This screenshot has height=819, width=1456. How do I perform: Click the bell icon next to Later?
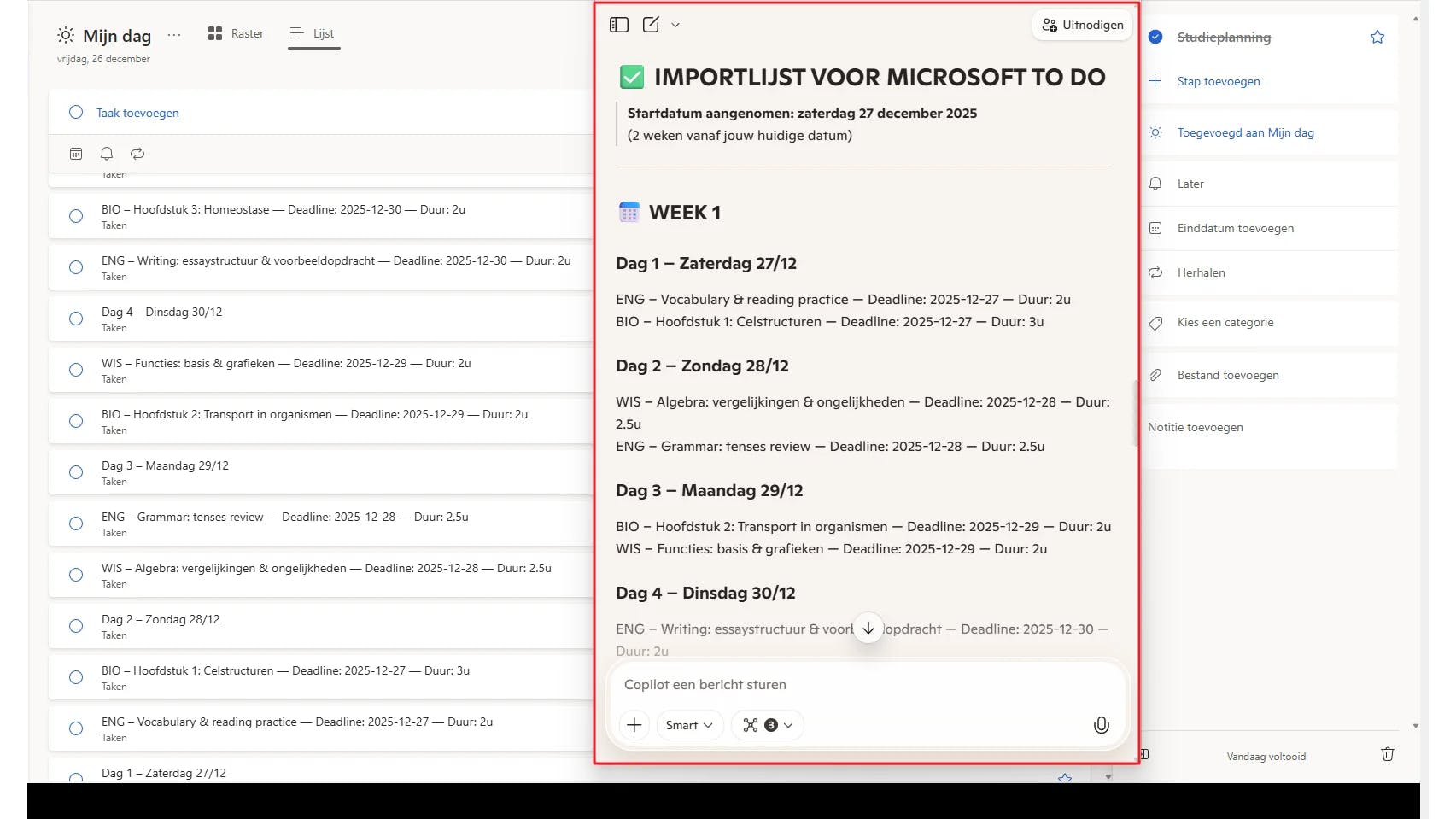click(1155, 184)
